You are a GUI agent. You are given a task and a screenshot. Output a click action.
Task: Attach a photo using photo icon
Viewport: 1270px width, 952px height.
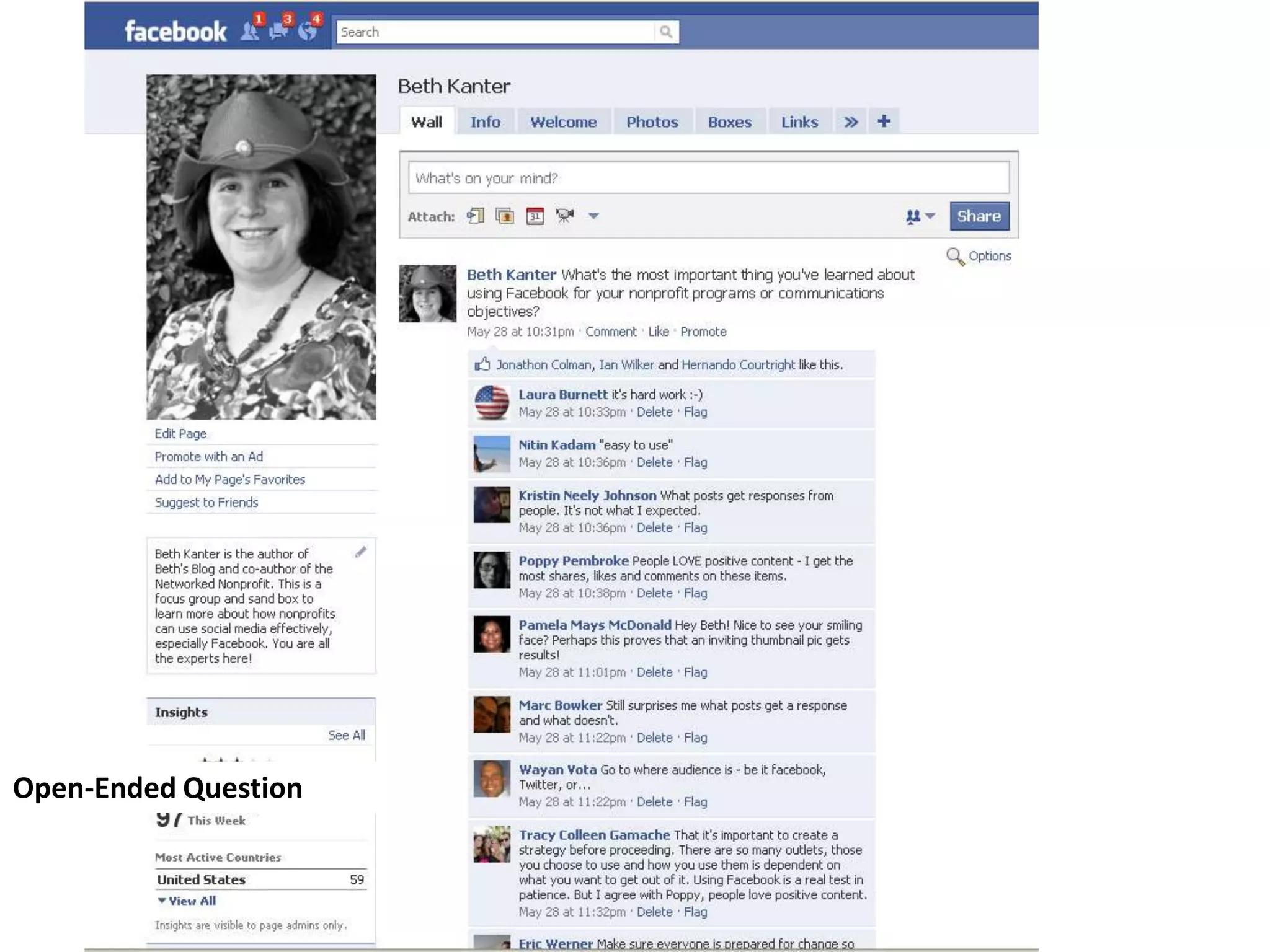tap(505, 216)
